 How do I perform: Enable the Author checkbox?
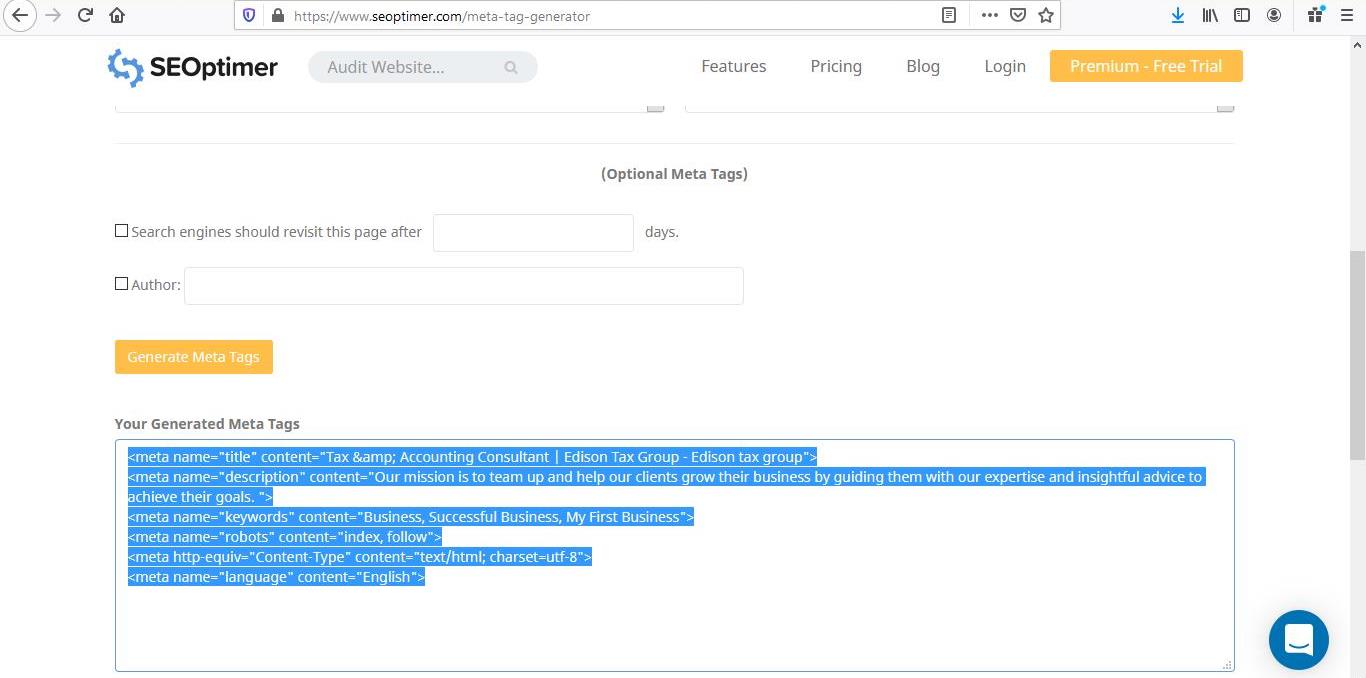coord(121,284)
